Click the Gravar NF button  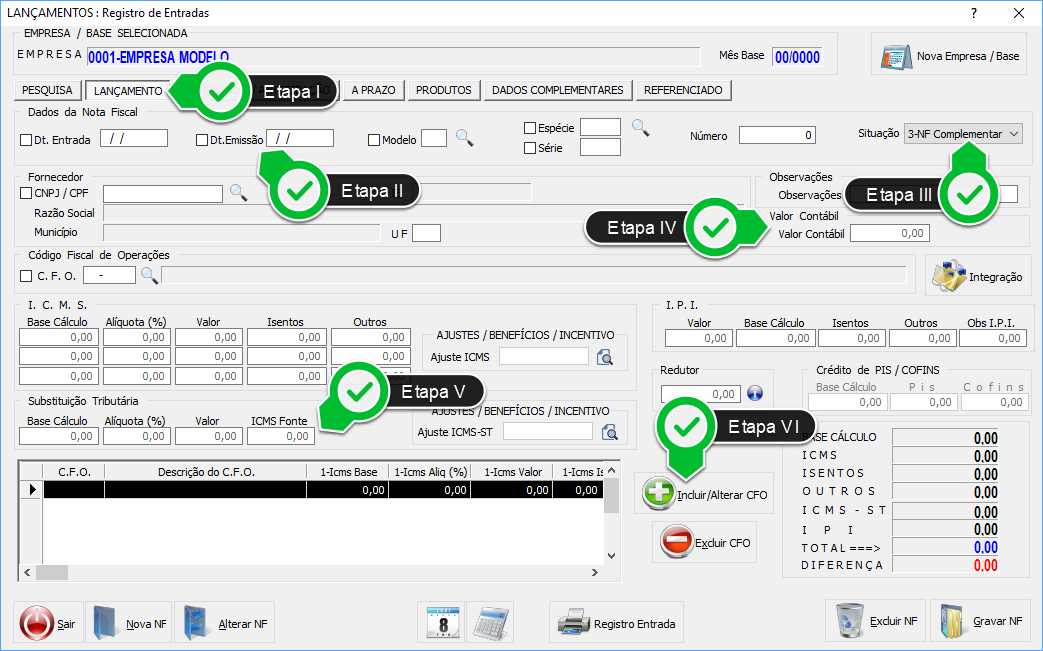(980, 621)
